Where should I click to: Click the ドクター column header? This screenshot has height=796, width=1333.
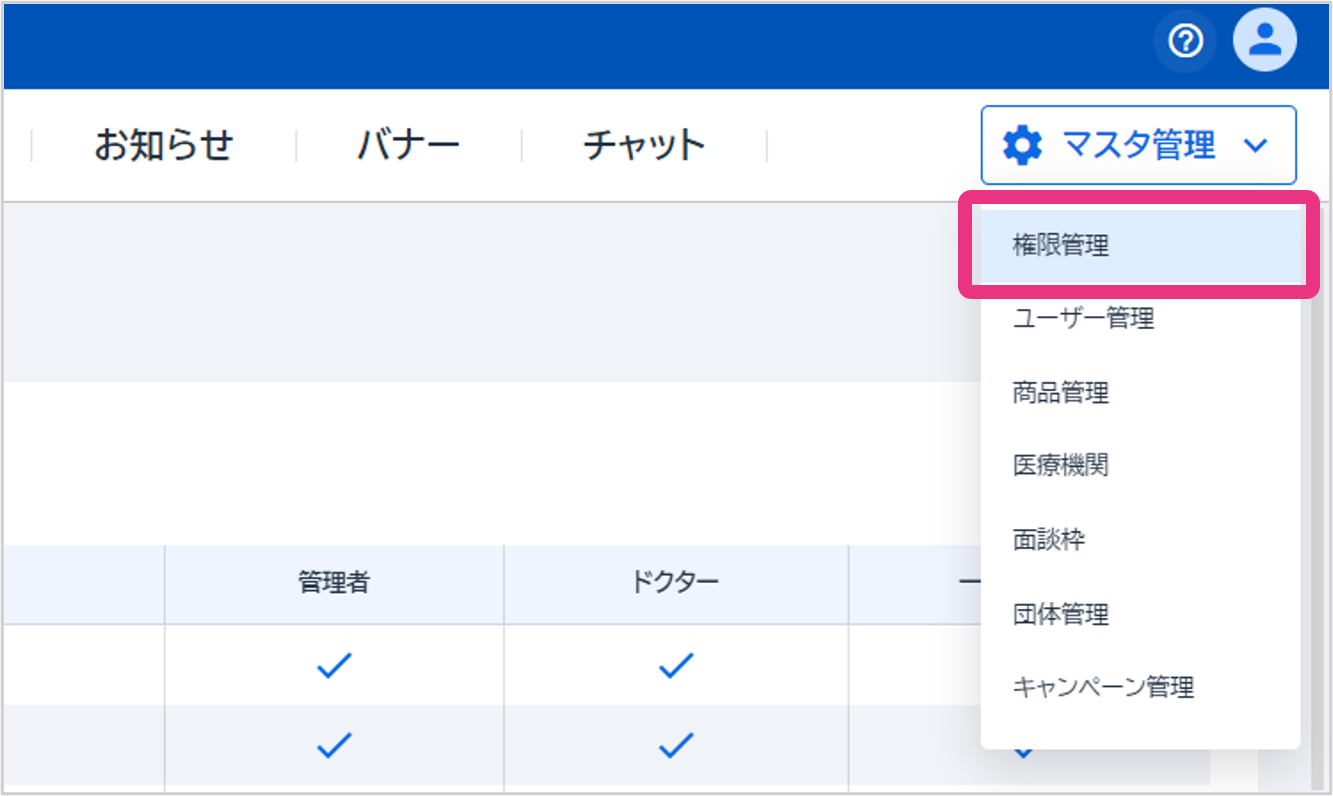click(676, 583)
